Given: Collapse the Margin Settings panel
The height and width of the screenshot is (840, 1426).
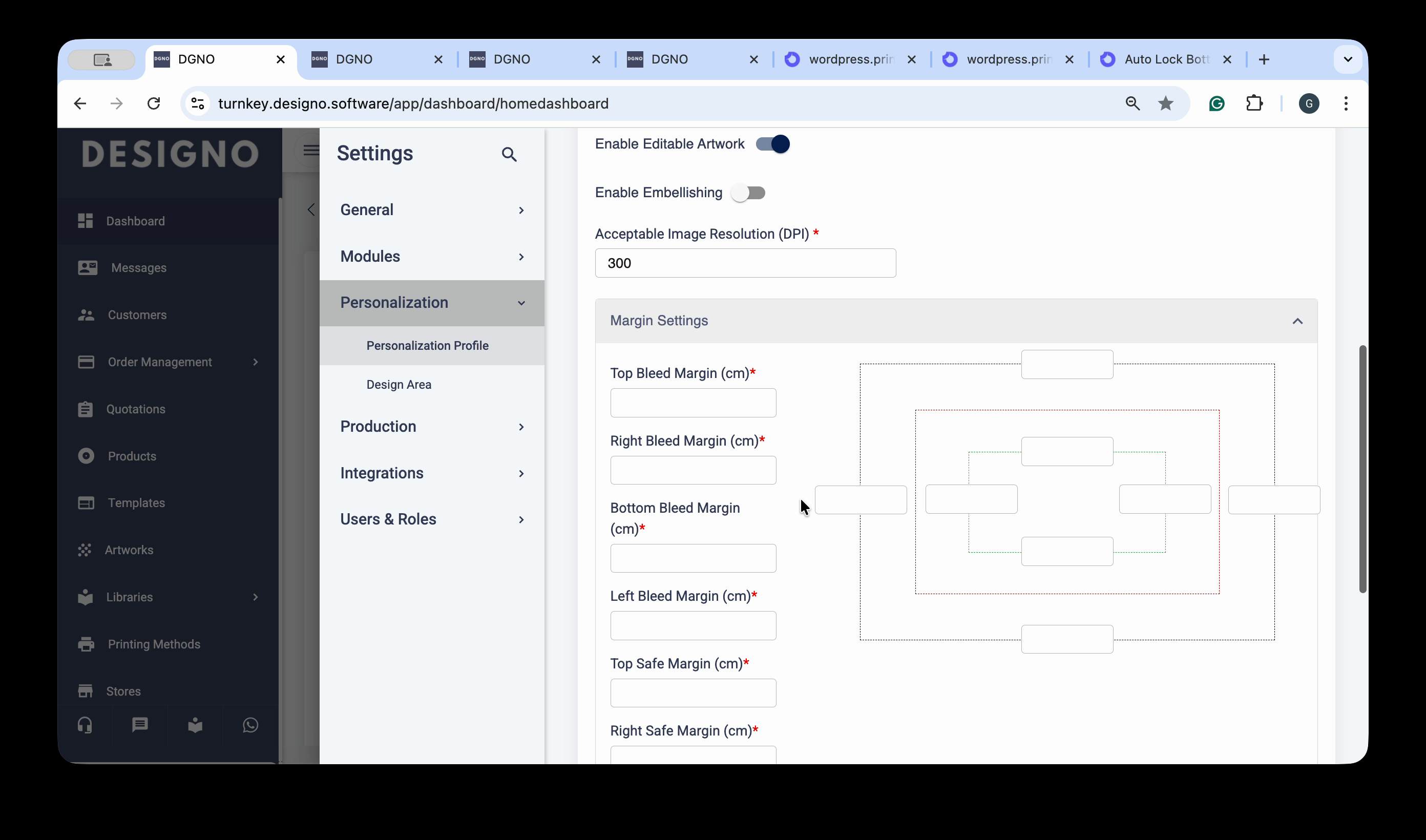Looking at the screenshot, I should click(x=1297, y=321).
